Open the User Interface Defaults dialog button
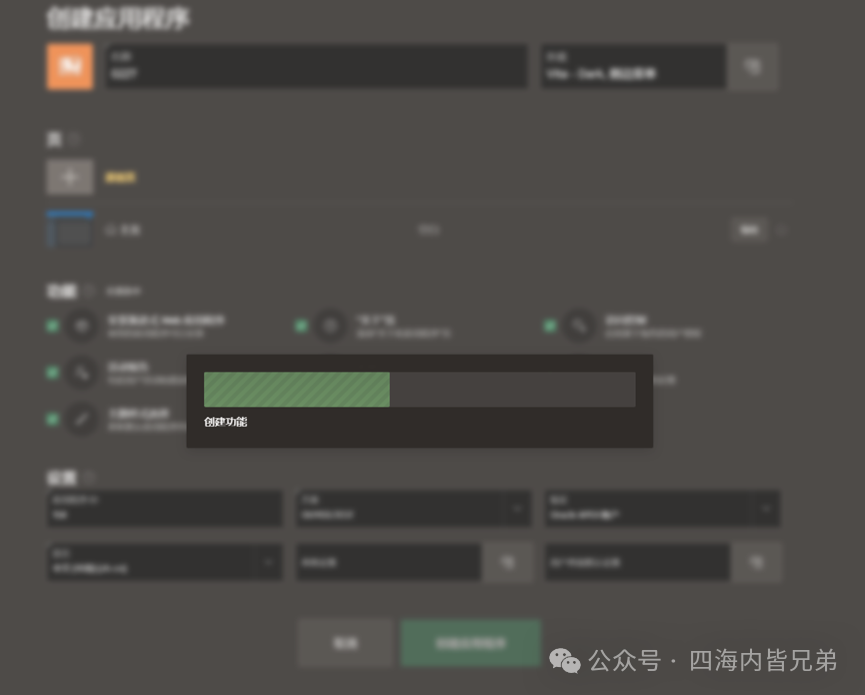865x695 pixels. (756, 562)
